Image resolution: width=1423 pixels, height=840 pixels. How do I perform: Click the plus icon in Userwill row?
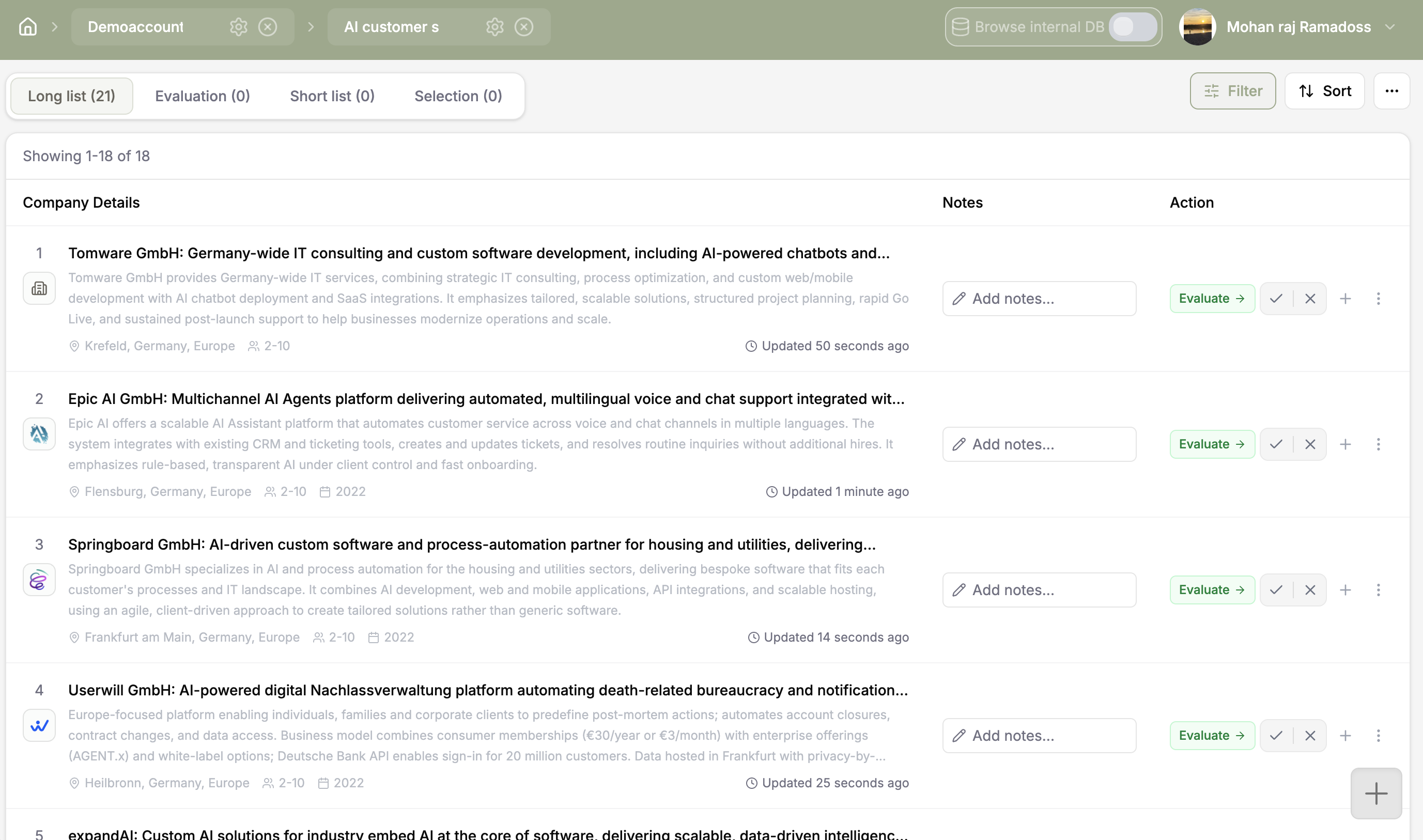pos(1345,736)
